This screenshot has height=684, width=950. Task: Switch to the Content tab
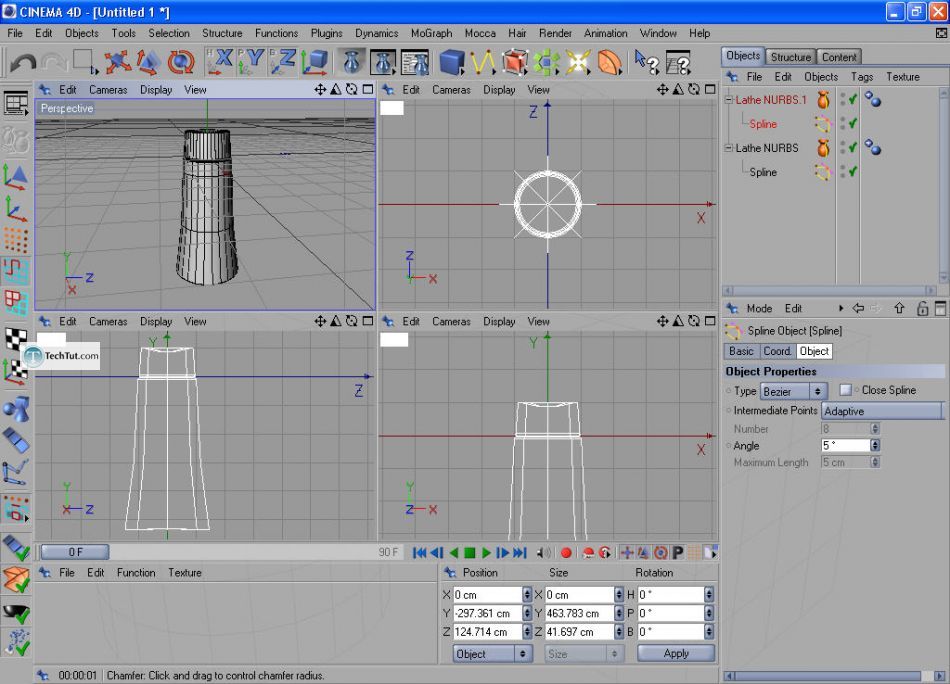(x=839, y=57)
